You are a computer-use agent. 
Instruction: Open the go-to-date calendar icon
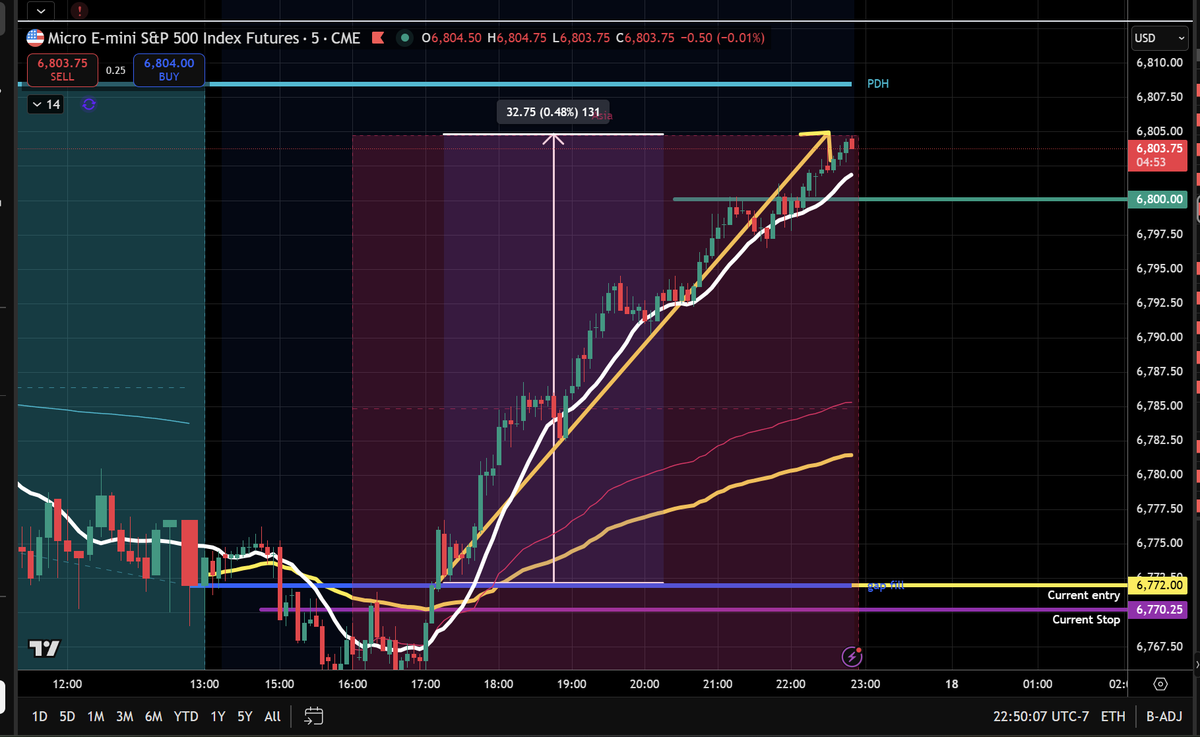314,716
